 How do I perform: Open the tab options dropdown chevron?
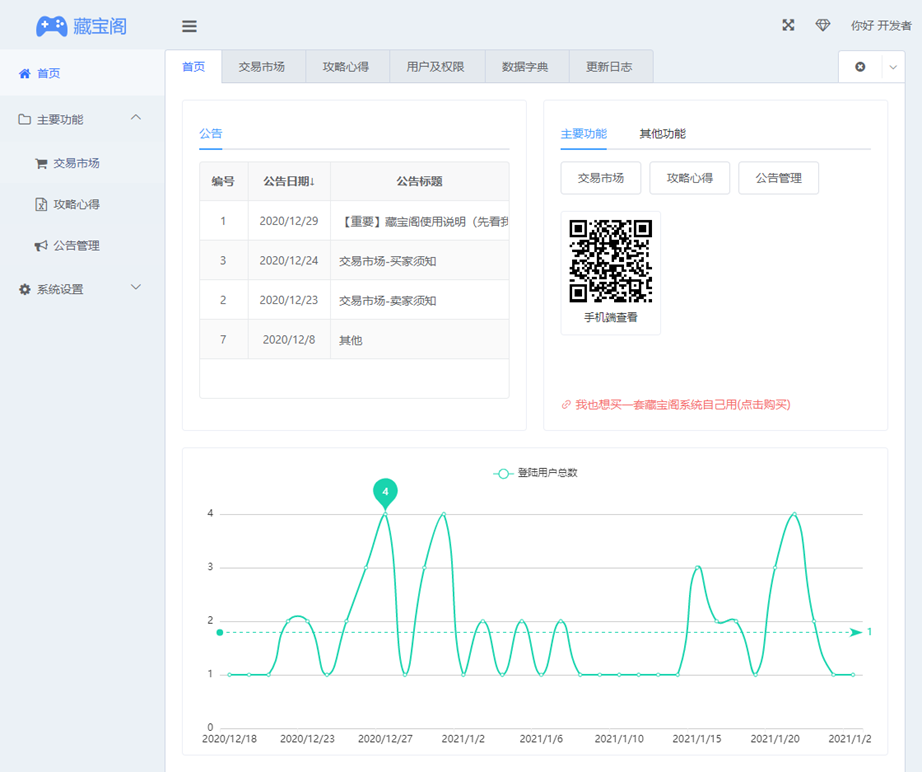point(893,67)
